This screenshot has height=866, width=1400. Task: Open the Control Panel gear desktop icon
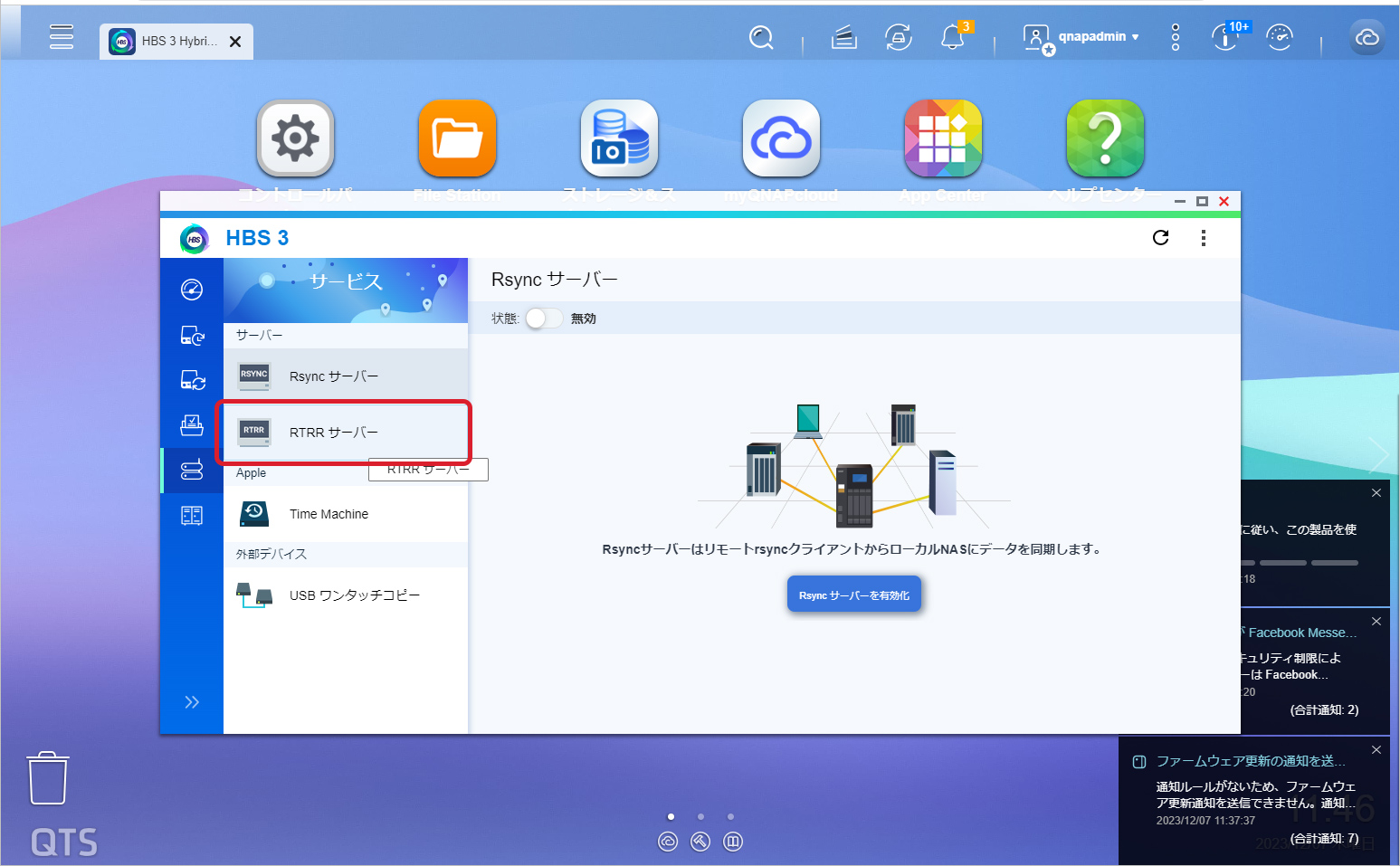[x=295, y=138]
